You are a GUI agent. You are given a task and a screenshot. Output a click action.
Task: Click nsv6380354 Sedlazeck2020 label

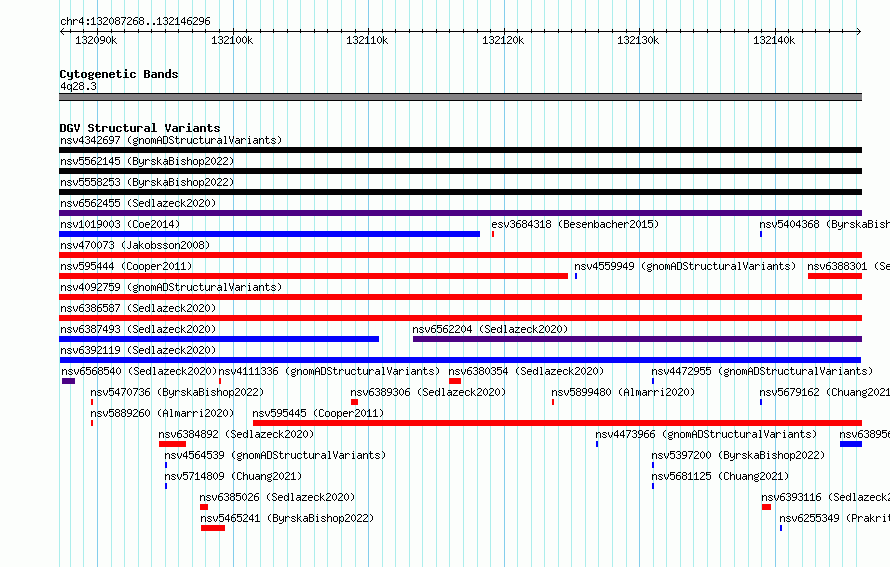[526, 371]
